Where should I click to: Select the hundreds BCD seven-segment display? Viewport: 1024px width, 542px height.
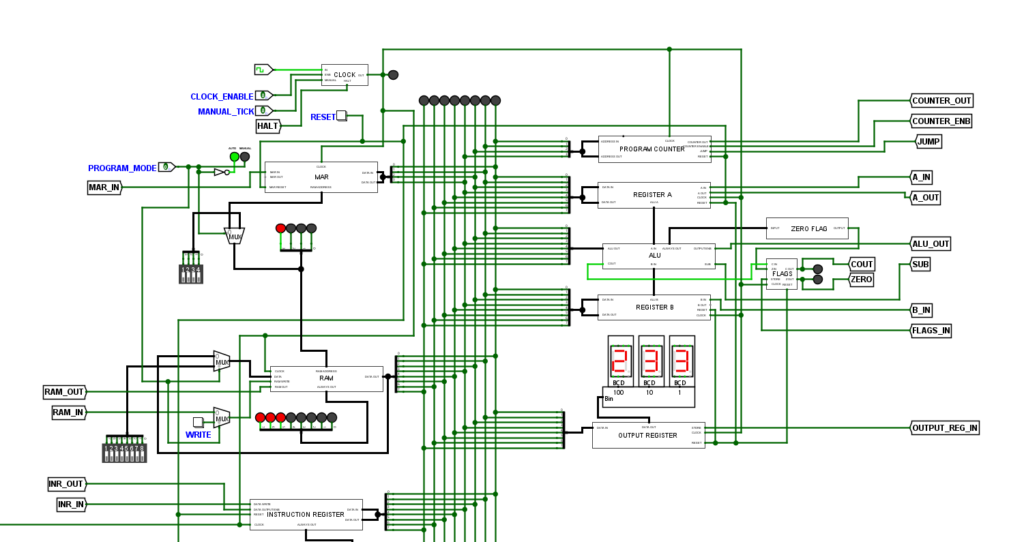pyautogui.click(x=619, y=360)
